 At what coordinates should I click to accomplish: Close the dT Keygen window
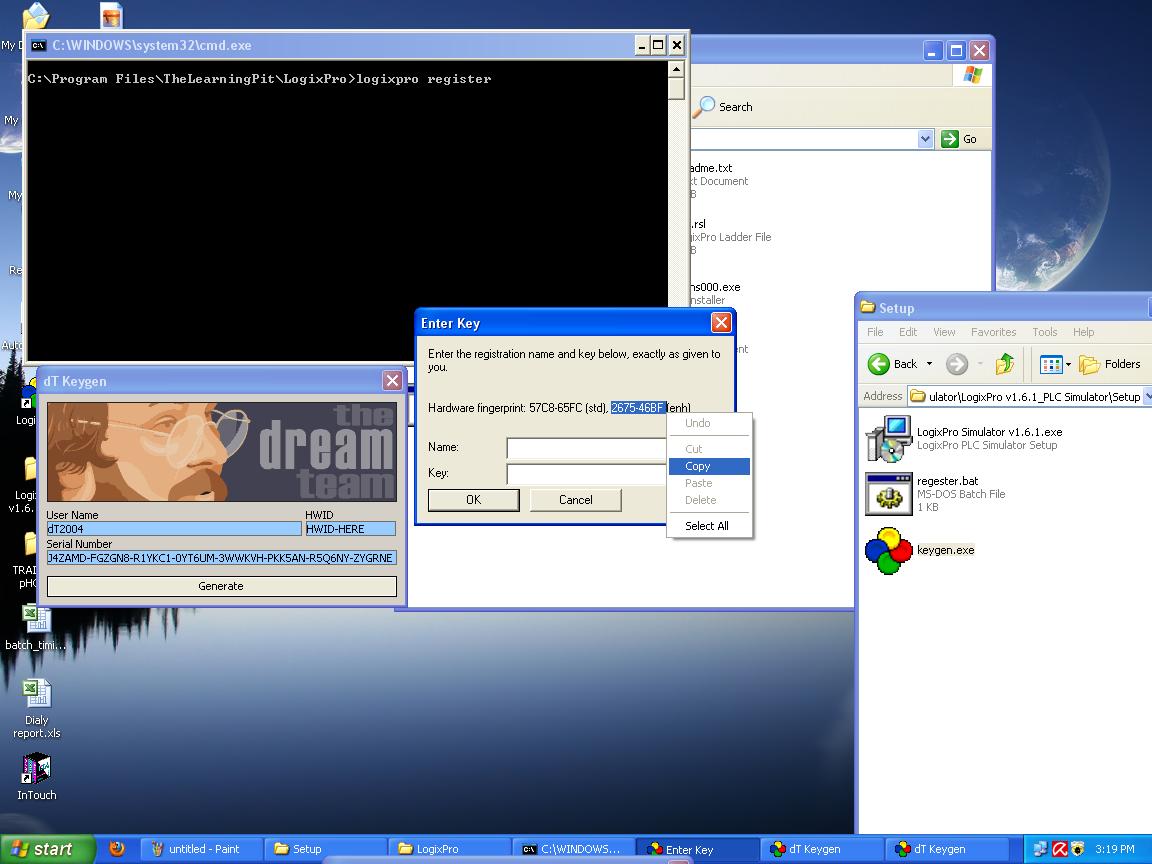(x=392, y=381)
